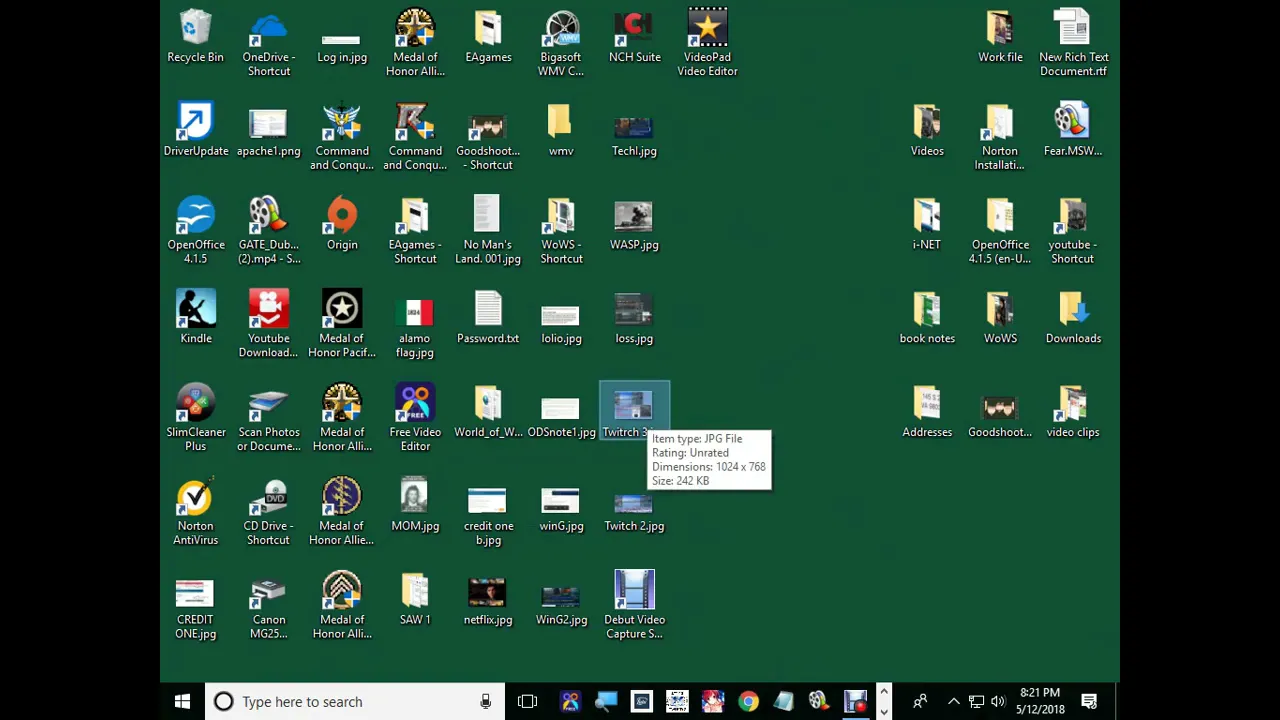The height and width of the screenshot is (720, 1280).
Task: Launch the Free Video Editor icon
Action: [x=414, y=419]
